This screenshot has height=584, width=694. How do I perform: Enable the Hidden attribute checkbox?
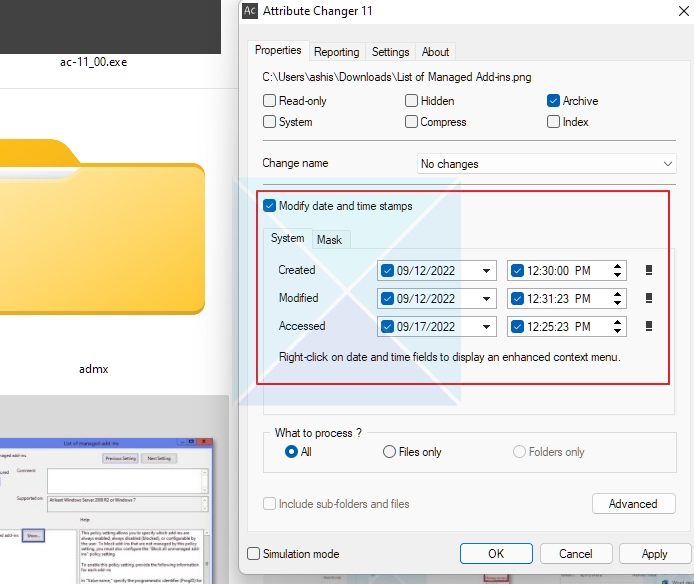(411, 101)
